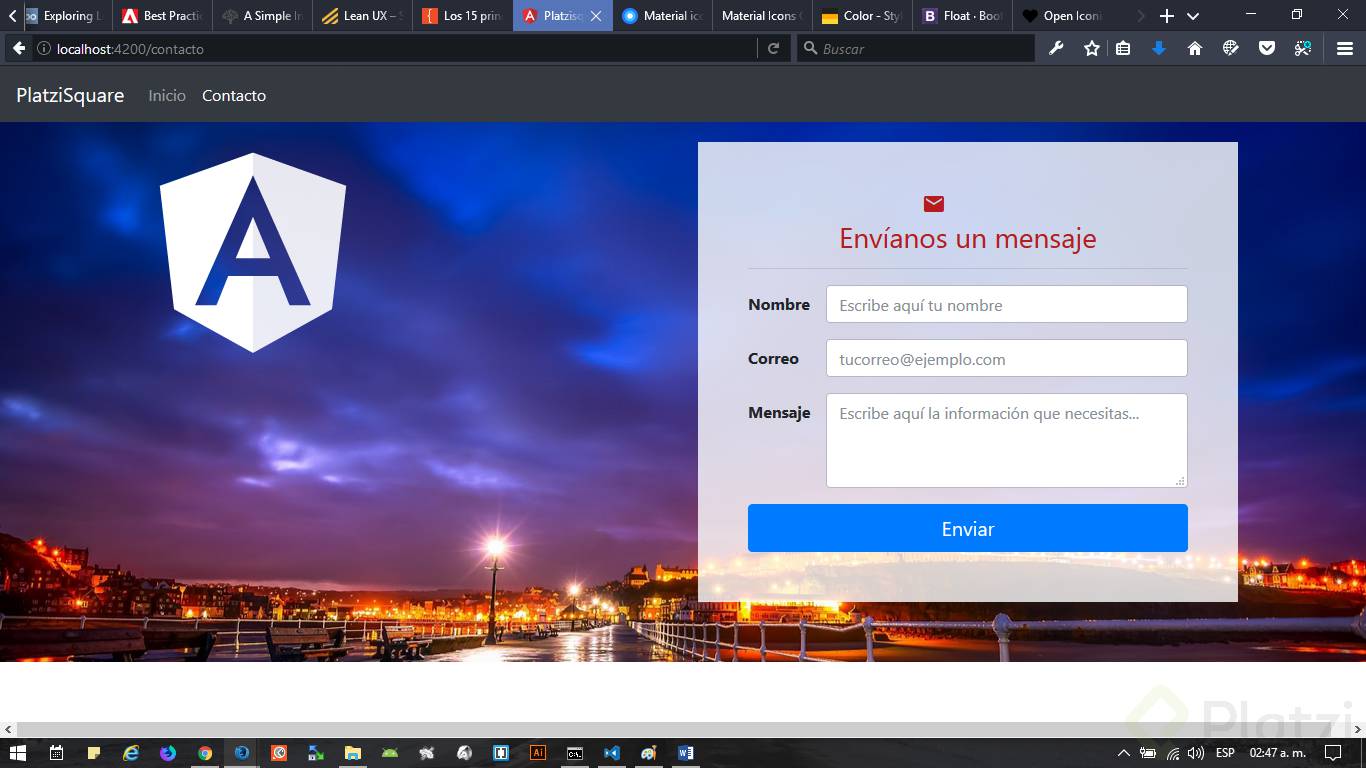Reload the page with the refresh icon
The image size is (1366, 768).
click(773, 47)
